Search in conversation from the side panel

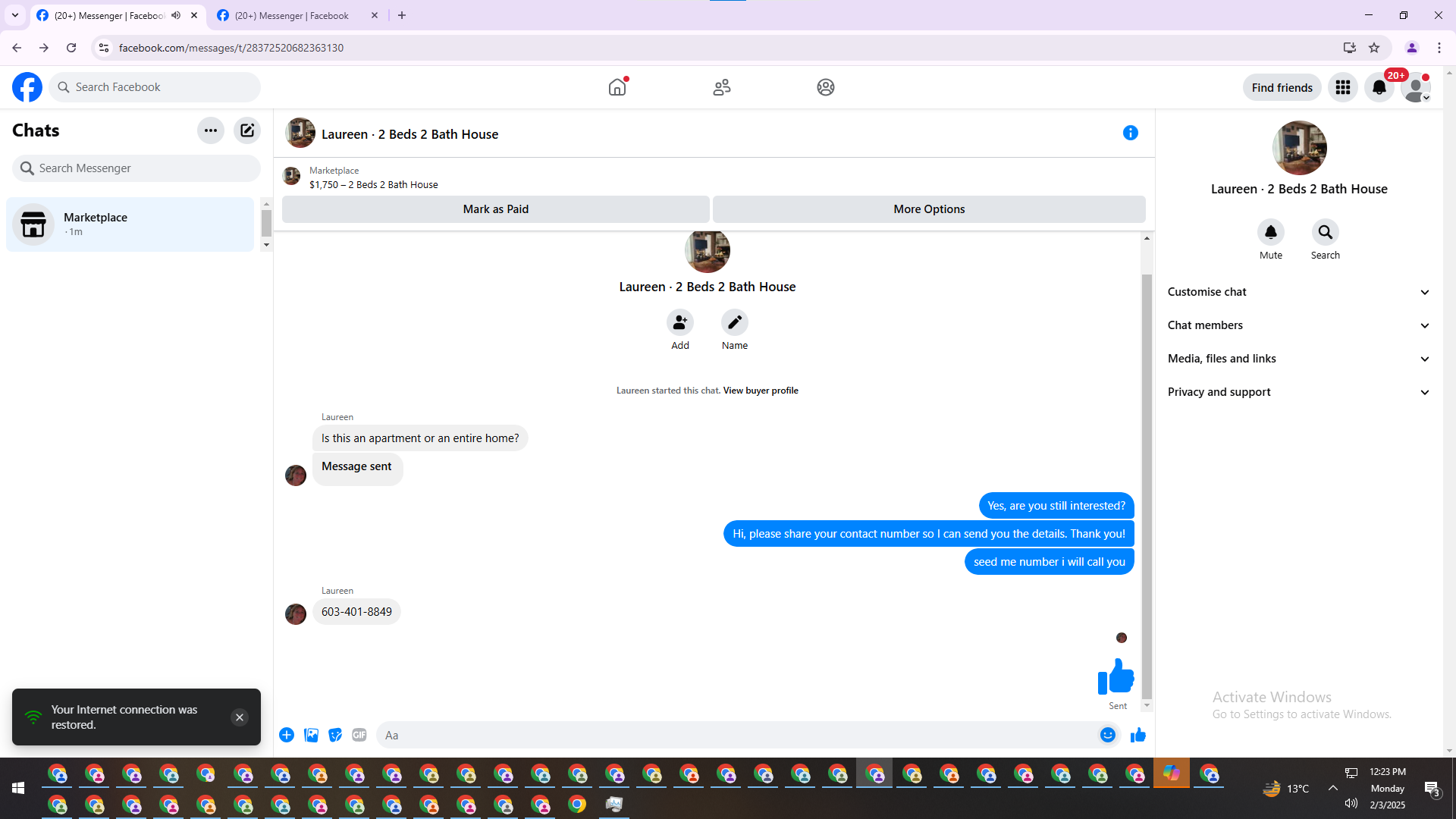pos(1326,232)
